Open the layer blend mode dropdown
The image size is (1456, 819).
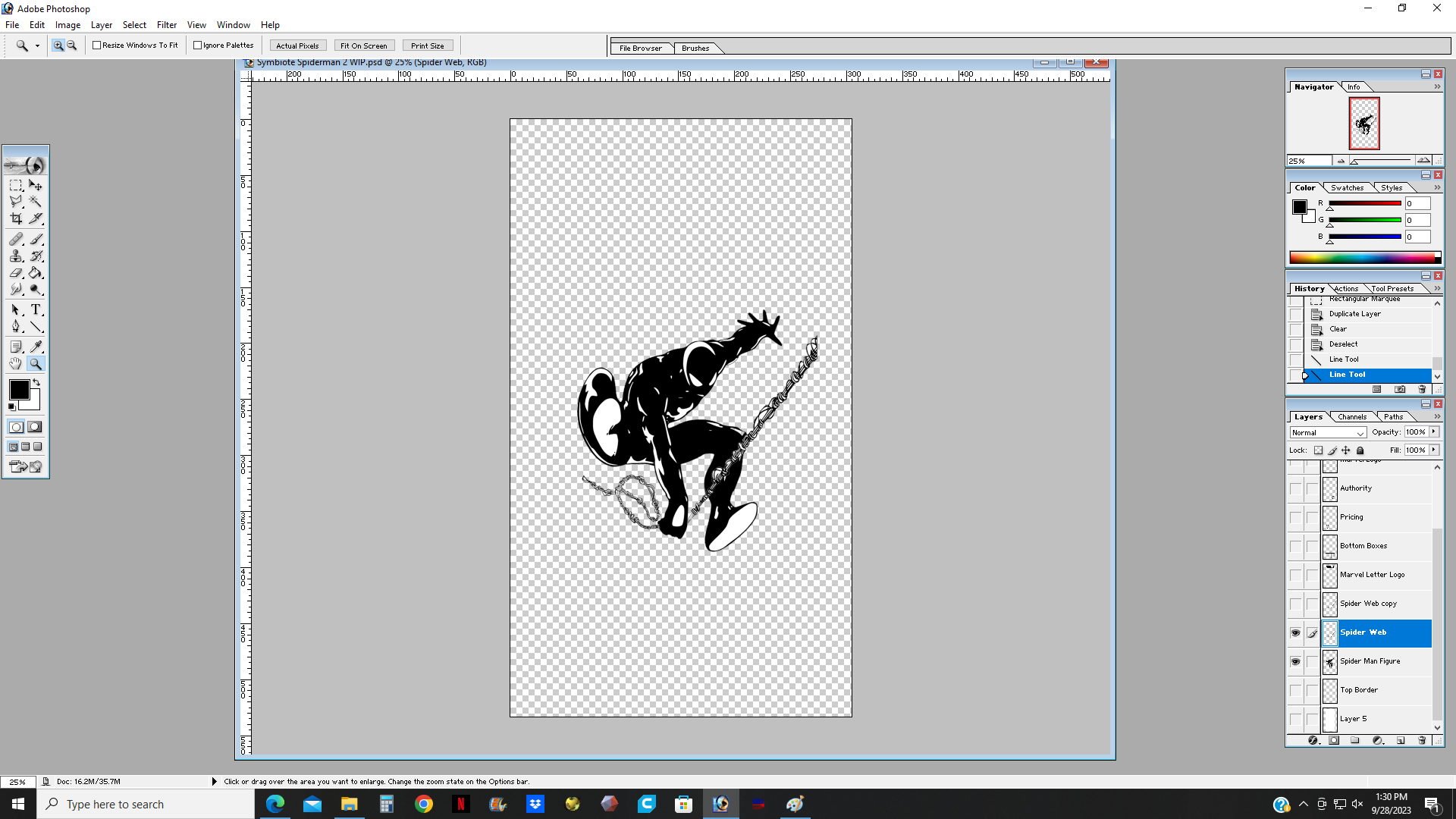(1328, 432)
